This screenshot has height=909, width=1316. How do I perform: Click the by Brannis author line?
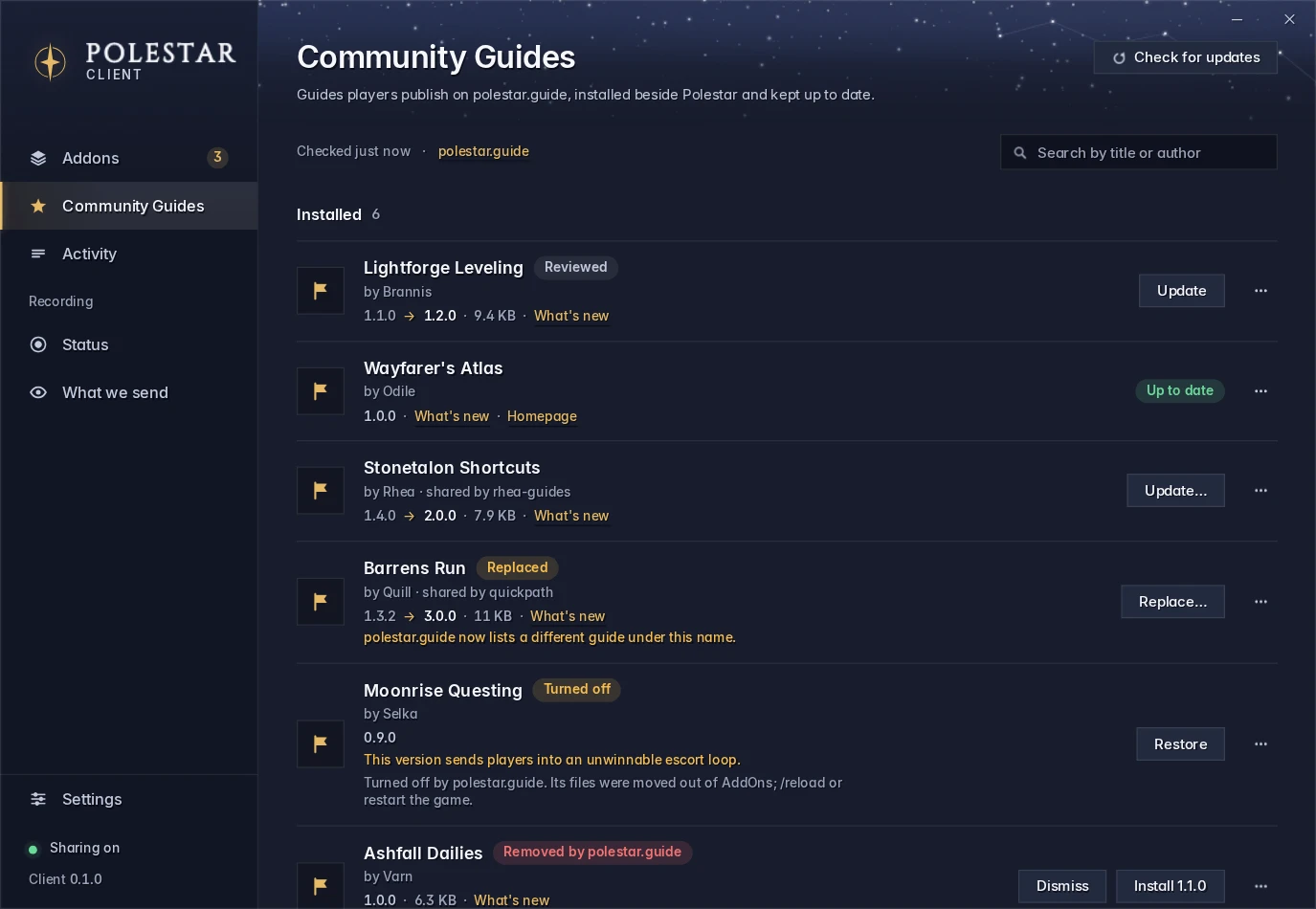(397, 292)
